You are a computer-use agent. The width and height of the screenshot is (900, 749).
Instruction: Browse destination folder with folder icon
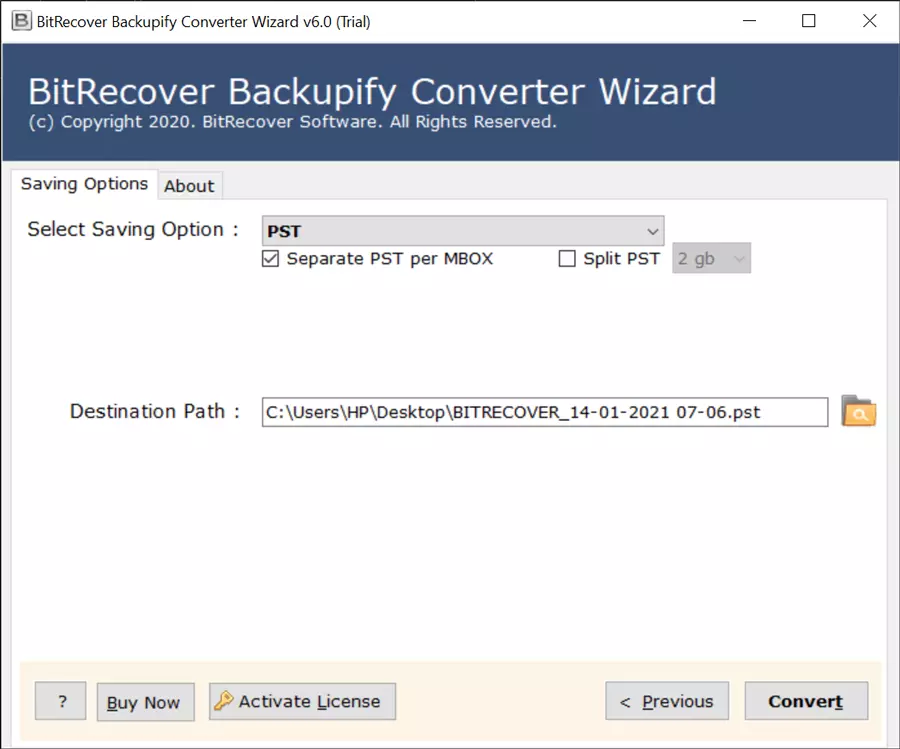(859, 411)
